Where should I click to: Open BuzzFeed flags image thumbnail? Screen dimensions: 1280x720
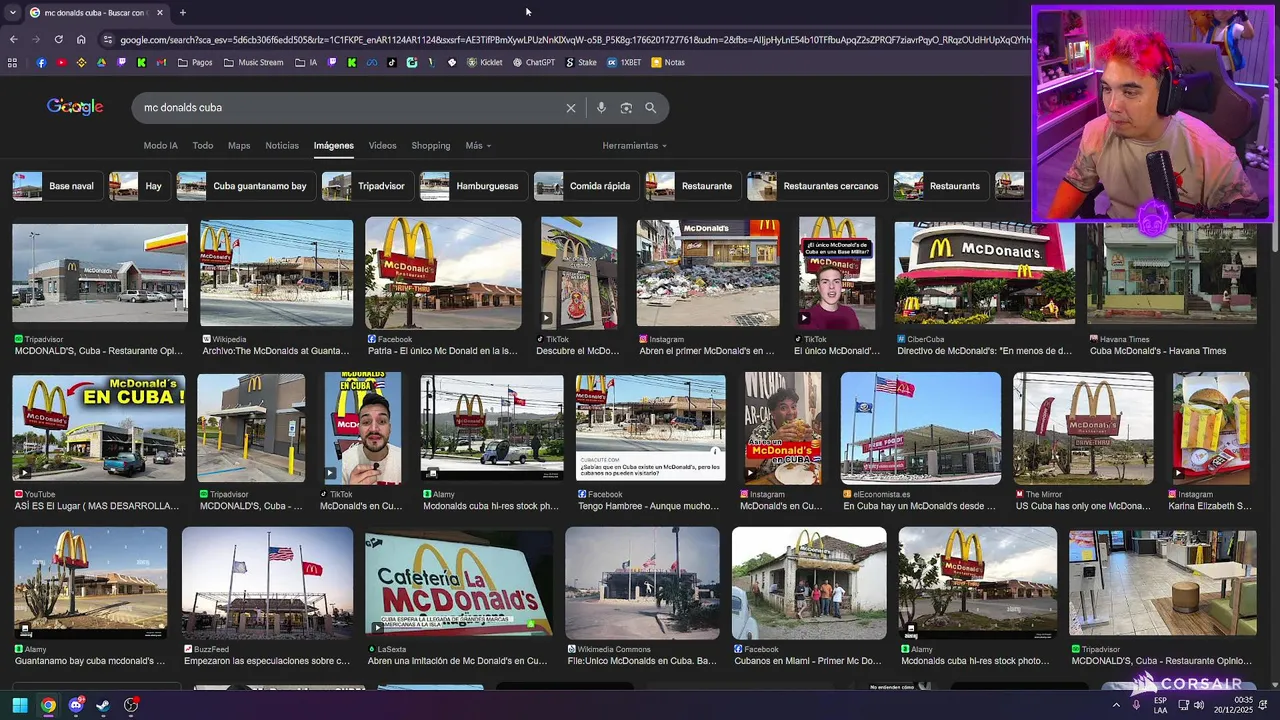pos(267,583)
